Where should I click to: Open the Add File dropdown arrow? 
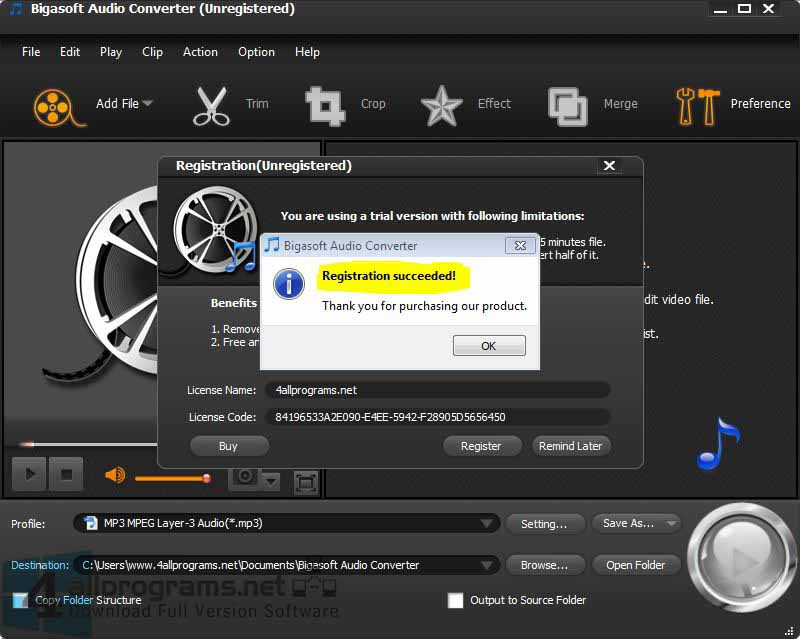point(147,103)
